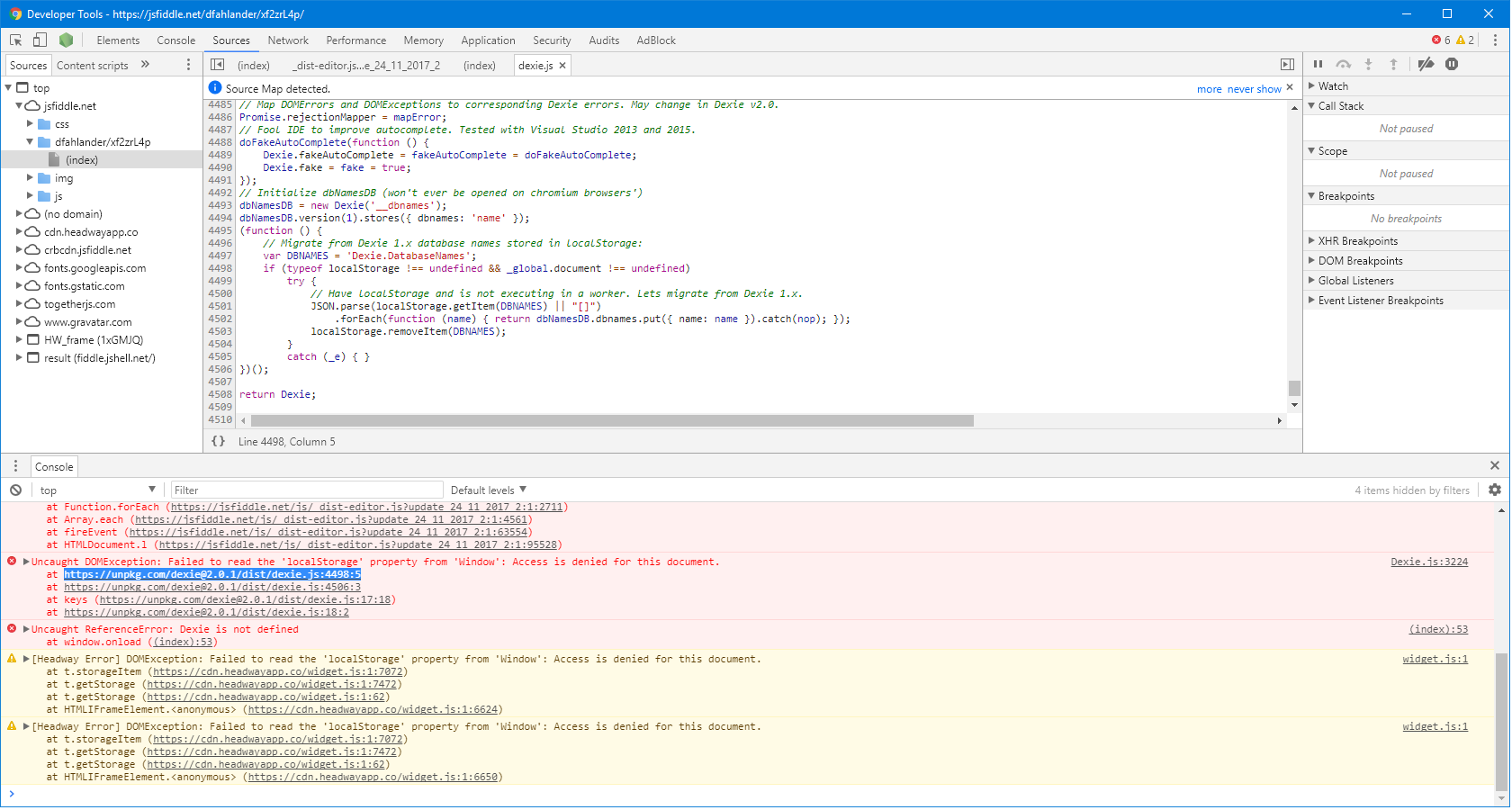
Task: Pause script execution
Action: coord(1318,64)
